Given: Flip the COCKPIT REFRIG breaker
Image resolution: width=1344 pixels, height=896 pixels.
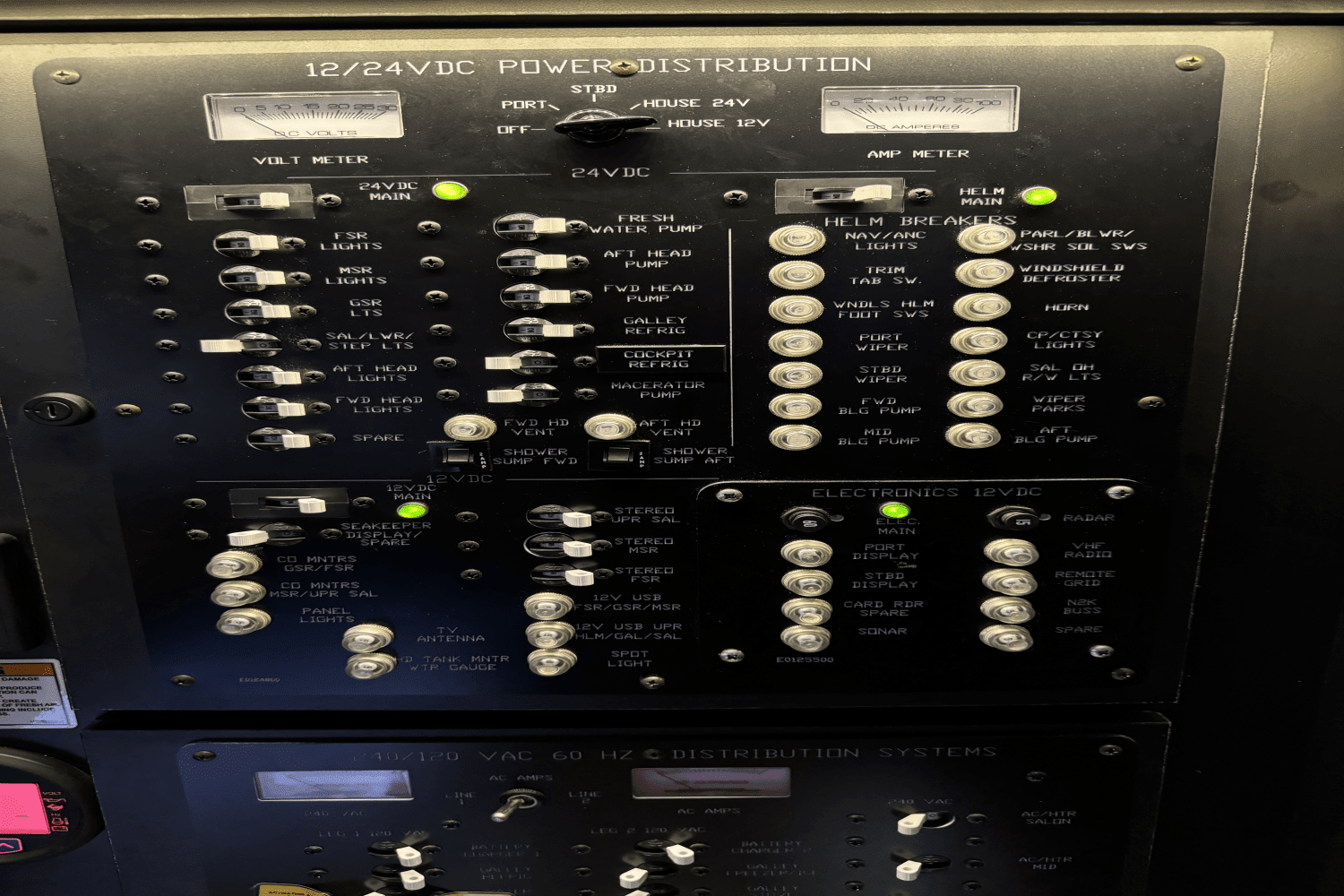Looking at the screenshot, I should (522, 363).
